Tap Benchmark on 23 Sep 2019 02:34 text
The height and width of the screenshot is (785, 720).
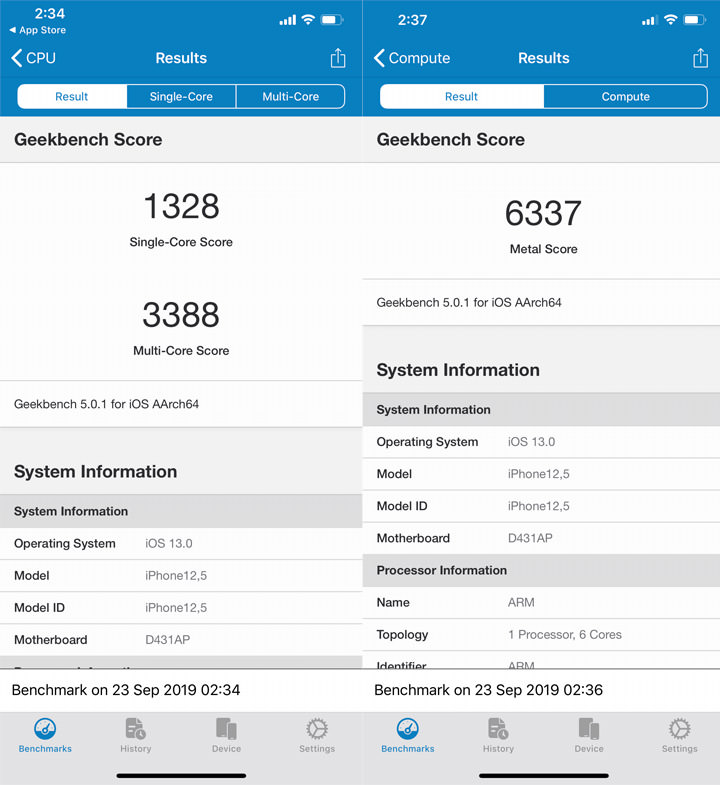[126, 690]
